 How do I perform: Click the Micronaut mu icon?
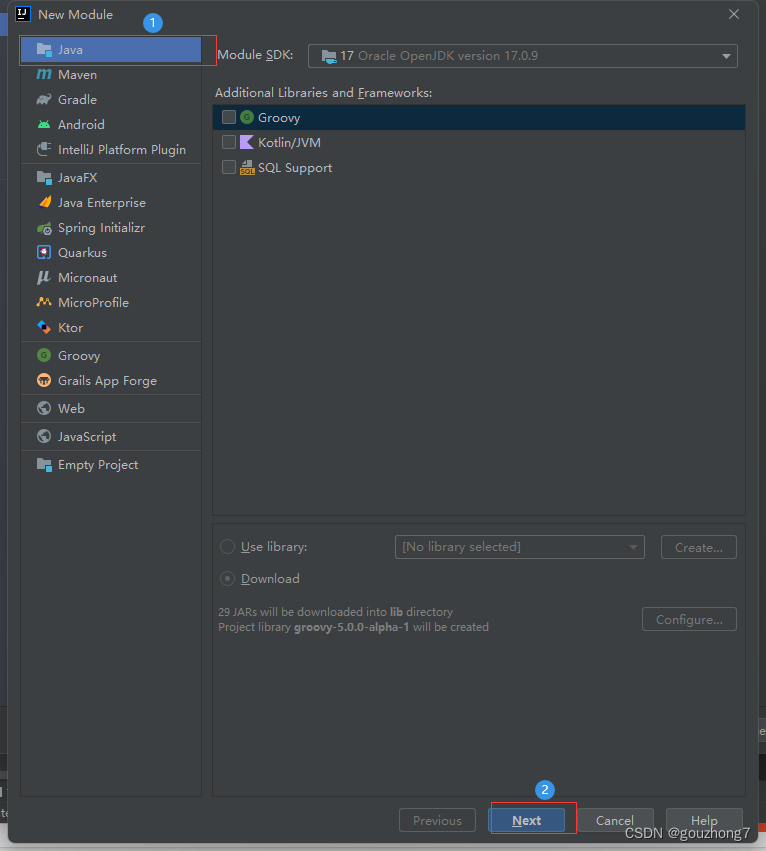44,277
